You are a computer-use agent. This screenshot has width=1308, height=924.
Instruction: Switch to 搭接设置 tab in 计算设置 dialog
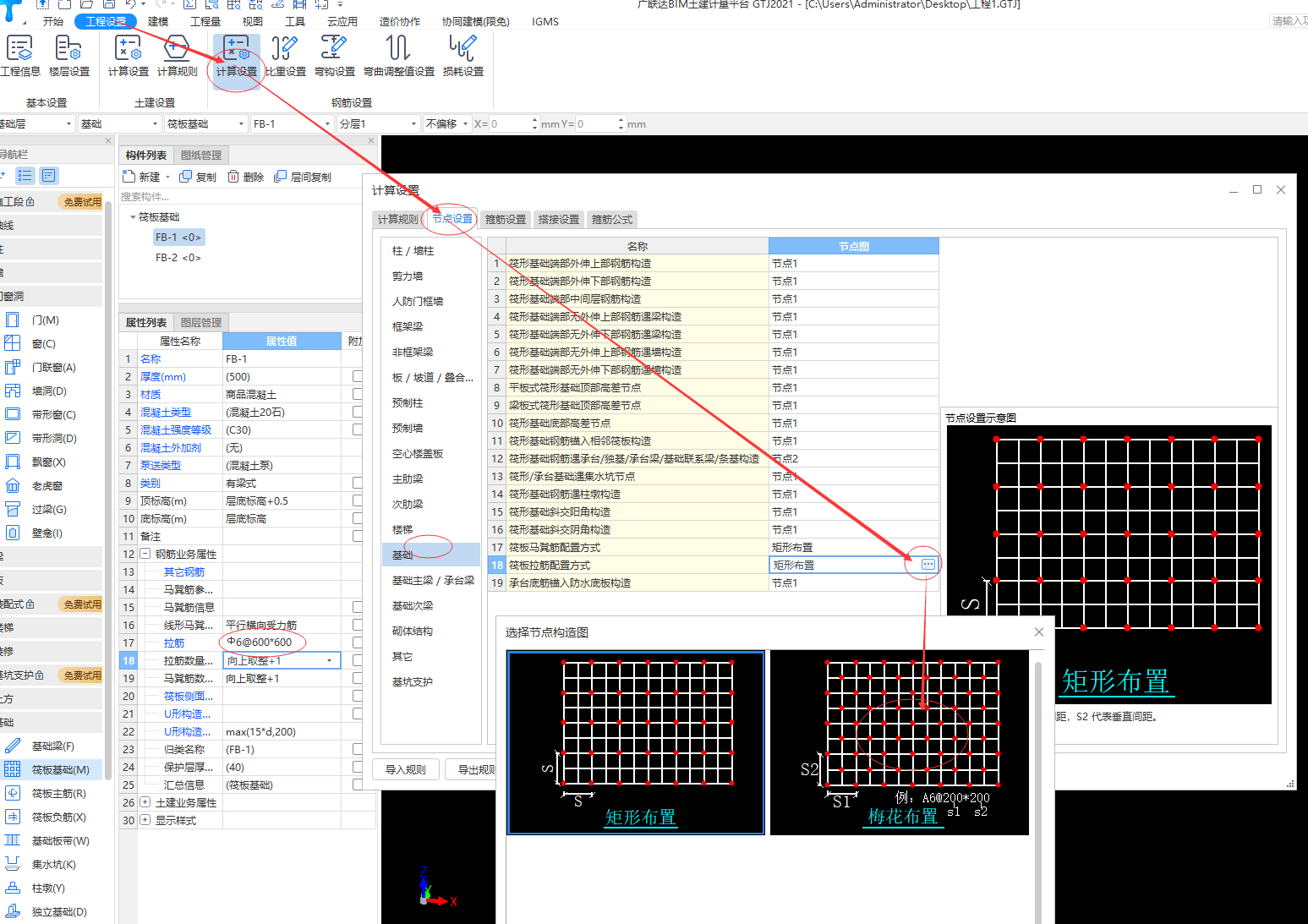(559, 220)
